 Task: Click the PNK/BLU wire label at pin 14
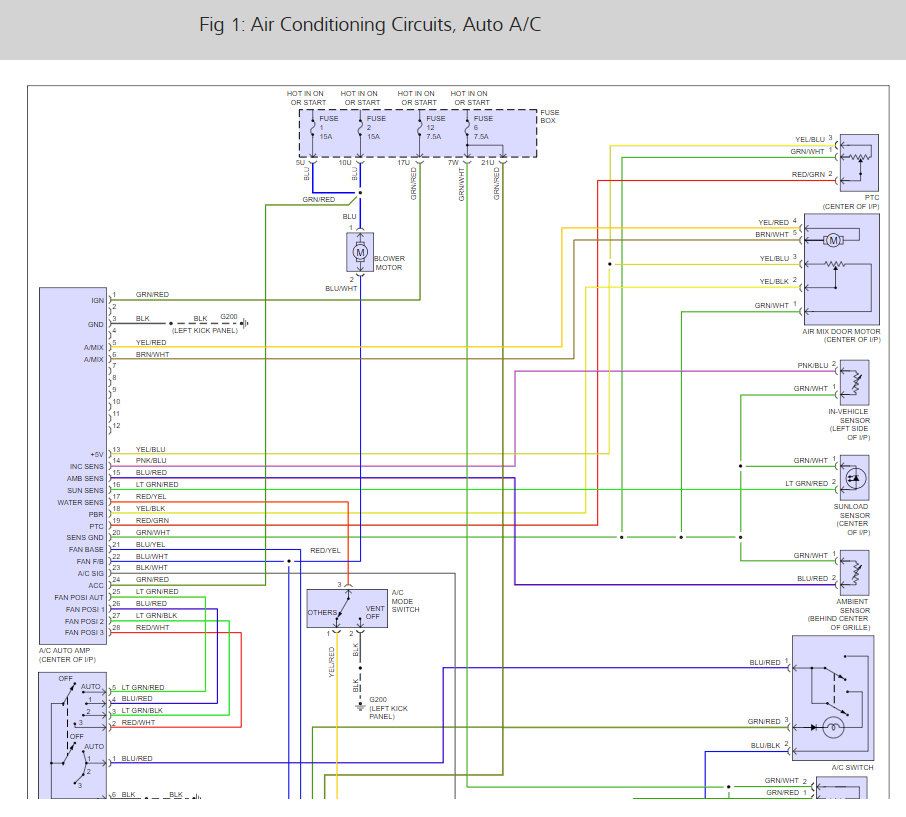point(151,461)
